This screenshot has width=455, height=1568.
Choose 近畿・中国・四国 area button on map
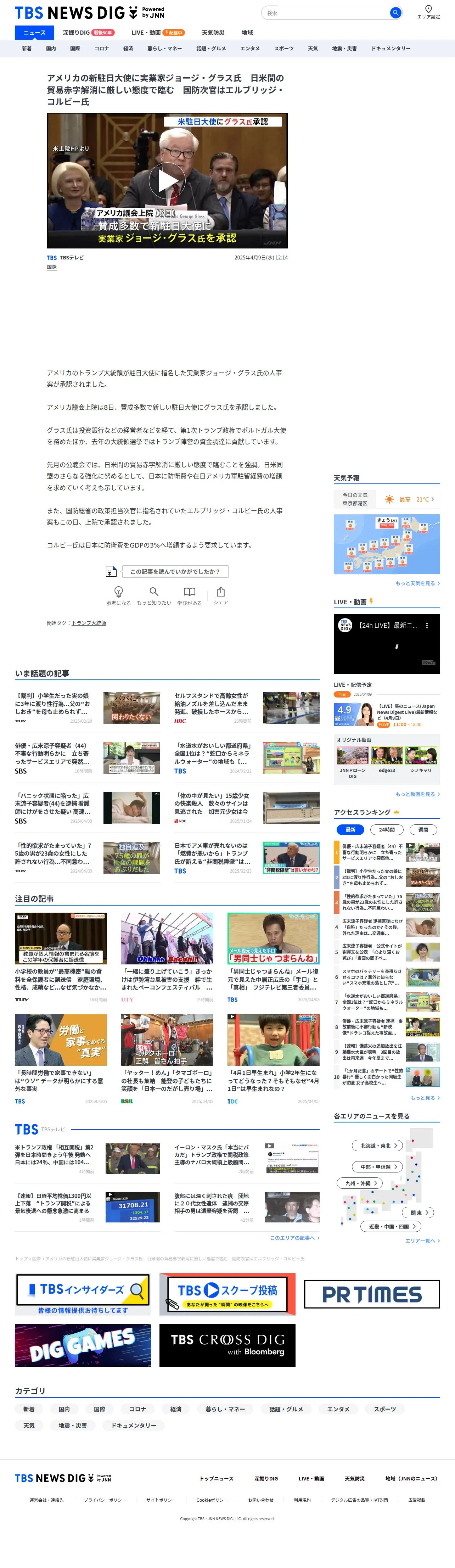coord(392,1227)
